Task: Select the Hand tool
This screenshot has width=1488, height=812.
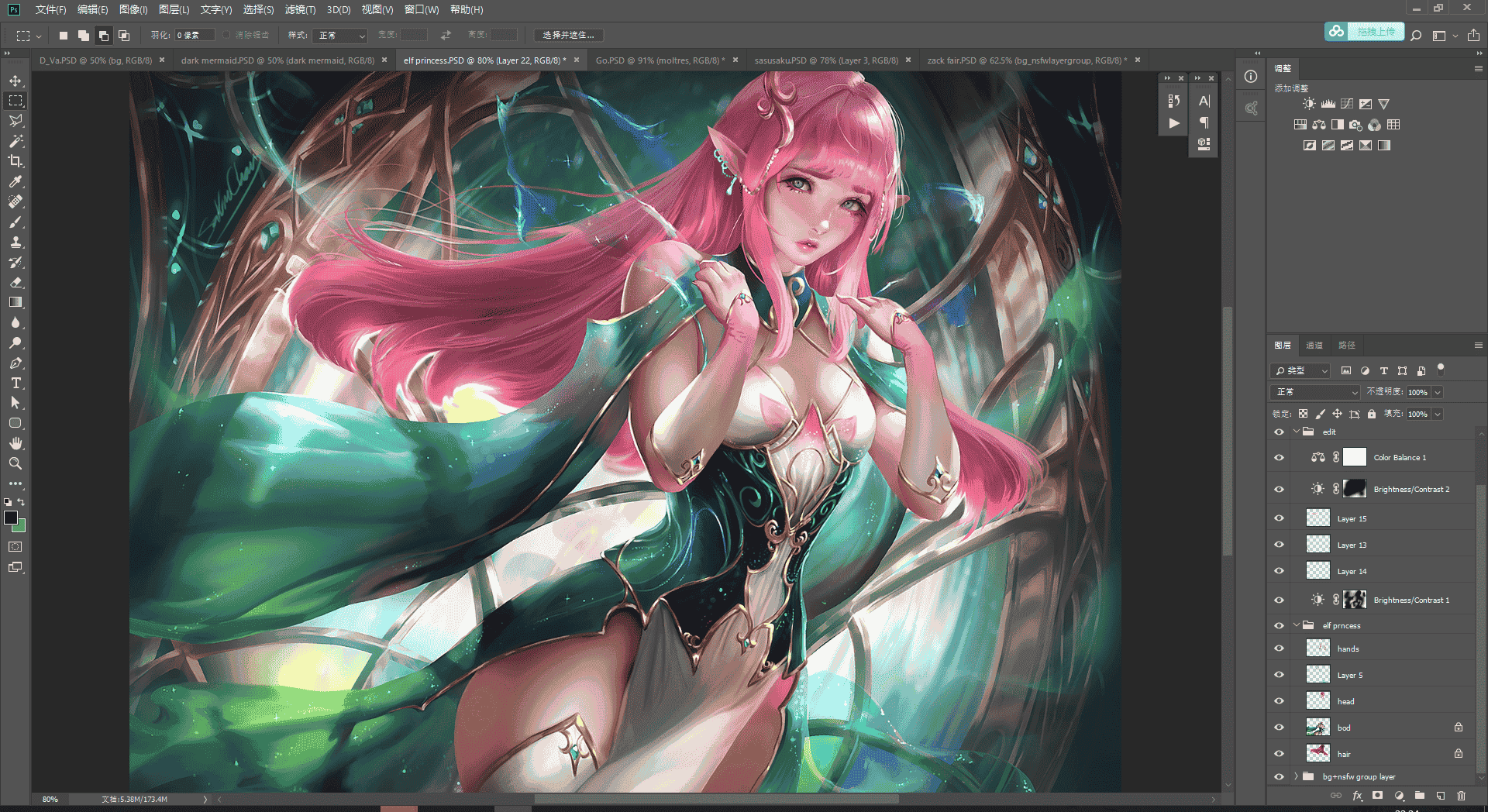Action: (x=15, y=443)
